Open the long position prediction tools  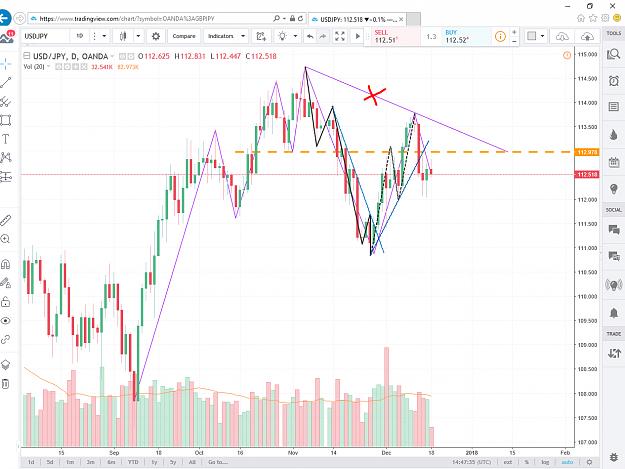coord(6,176)
